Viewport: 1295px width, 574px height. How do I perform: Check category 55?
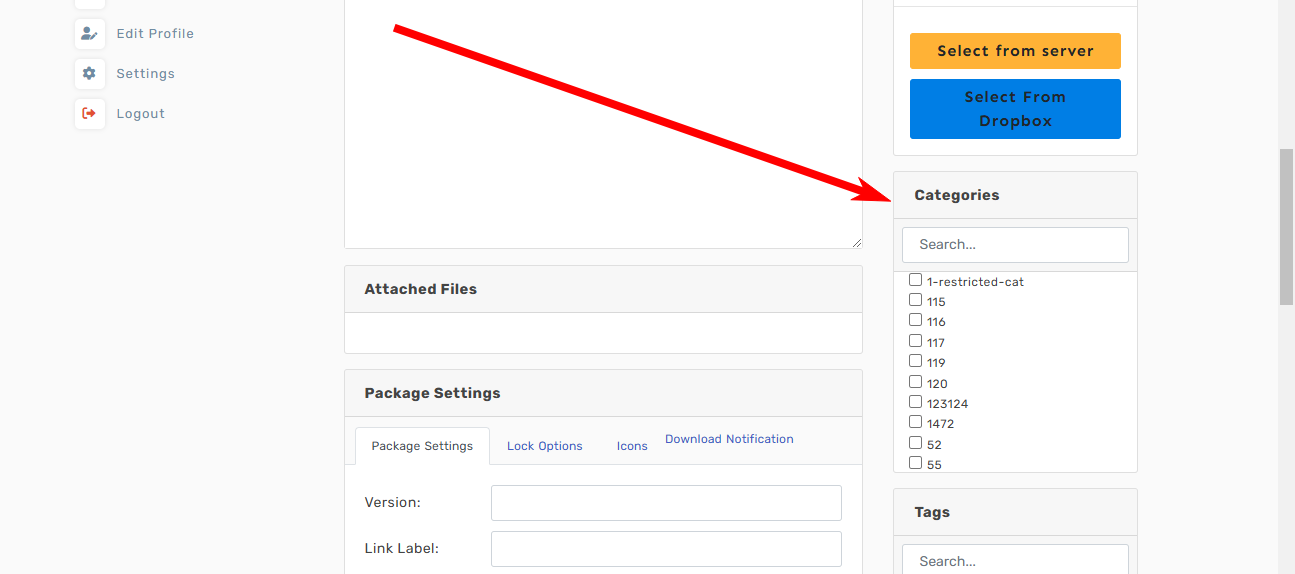(x=915, y=463)
